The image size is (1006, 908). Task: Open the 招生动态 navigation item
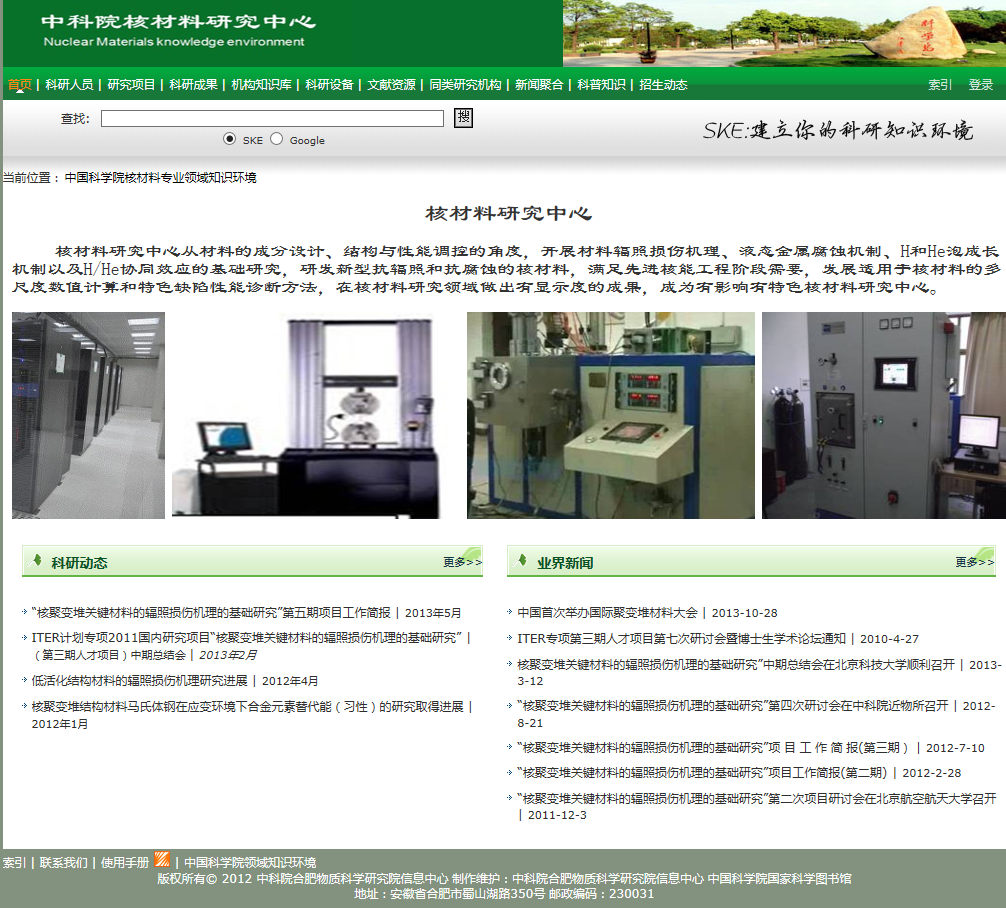coord(663,85)
